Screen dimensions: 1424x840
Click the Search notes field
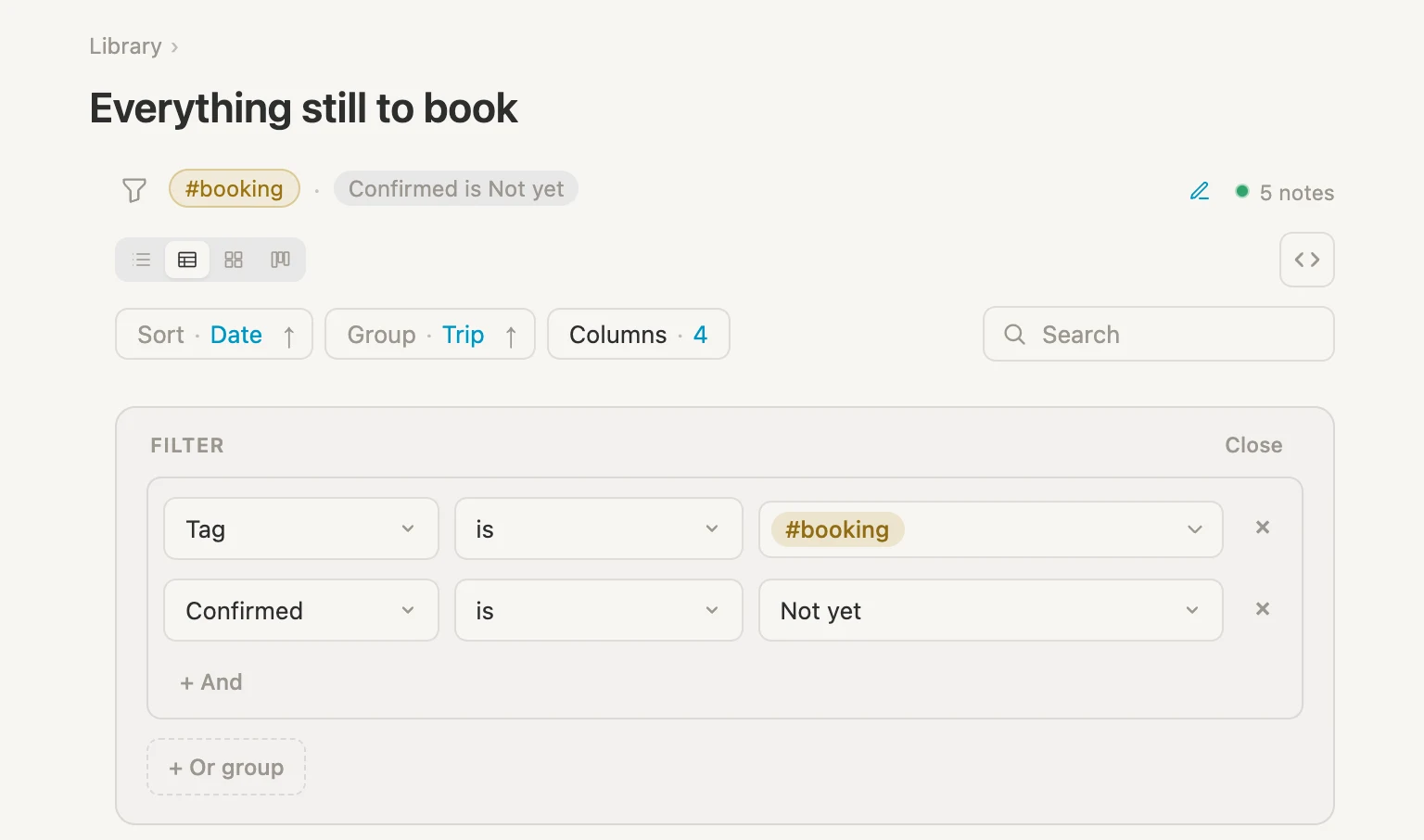pyautogui.click(x=1159, y=334)
